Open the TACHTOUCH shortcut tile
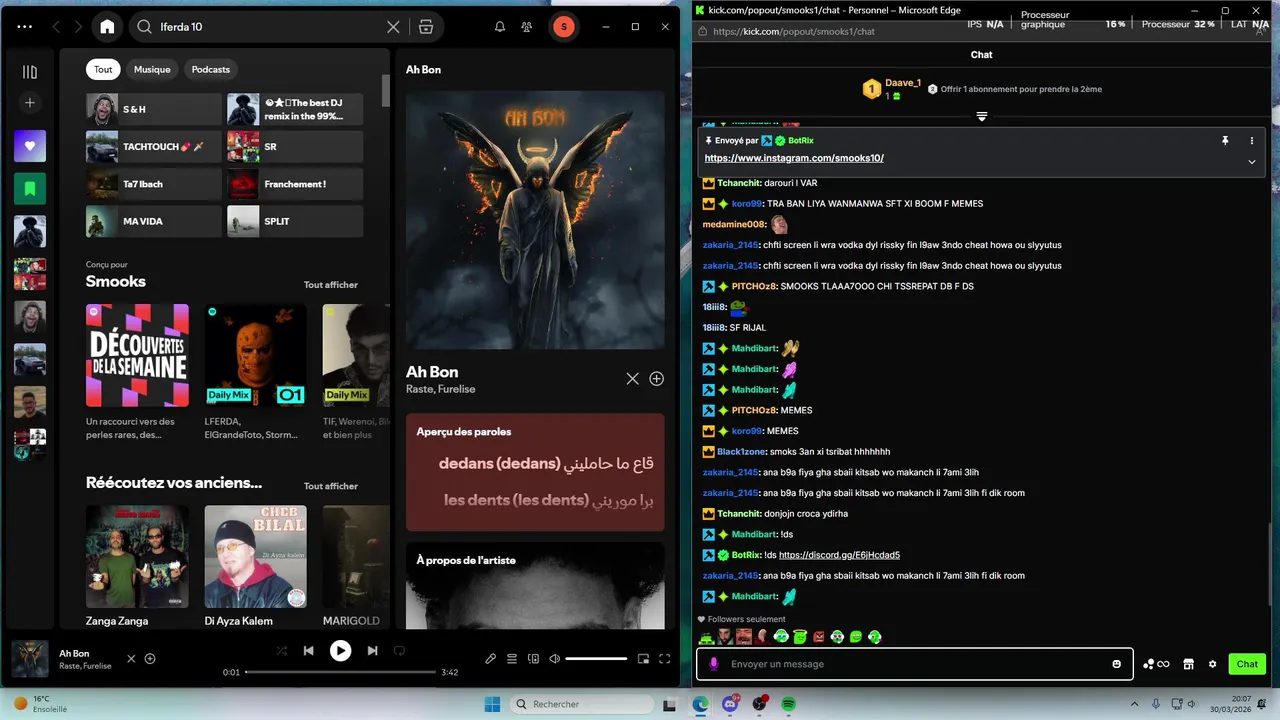 pos(154,146)
